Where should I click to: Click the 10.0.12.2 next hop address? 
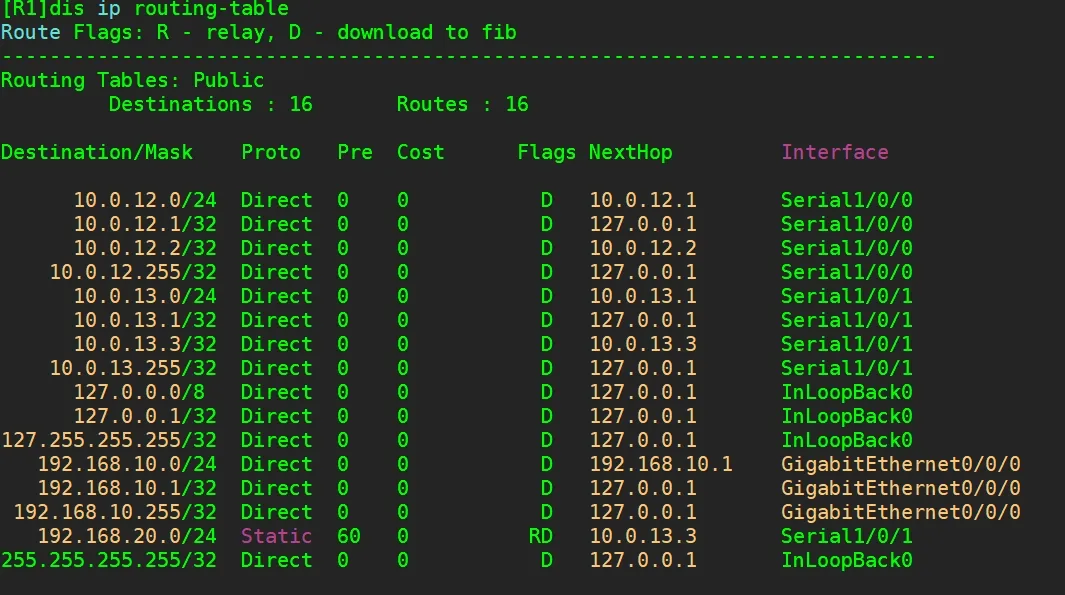642,248
